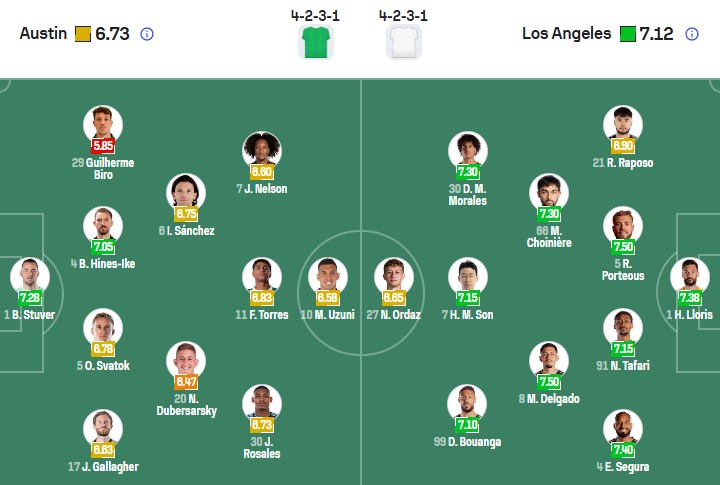The image size is (720, 485).
Task: Click N. Dubersarsky's 6.47 rating badge
Action: [187, 381]
